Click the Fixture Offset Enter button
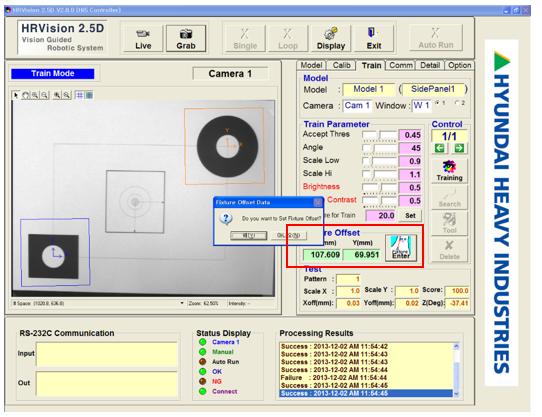The width and height of the screenshot is (542, 417). point(401,248)
